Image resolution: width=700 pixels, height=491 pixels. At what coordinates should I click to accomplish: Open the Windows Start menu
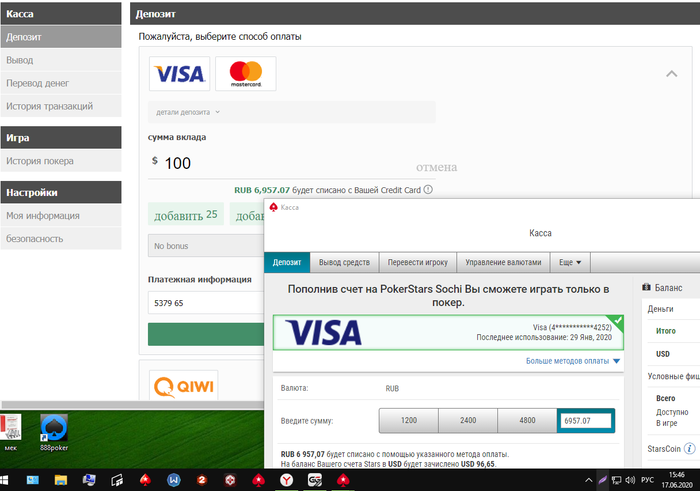4,480
